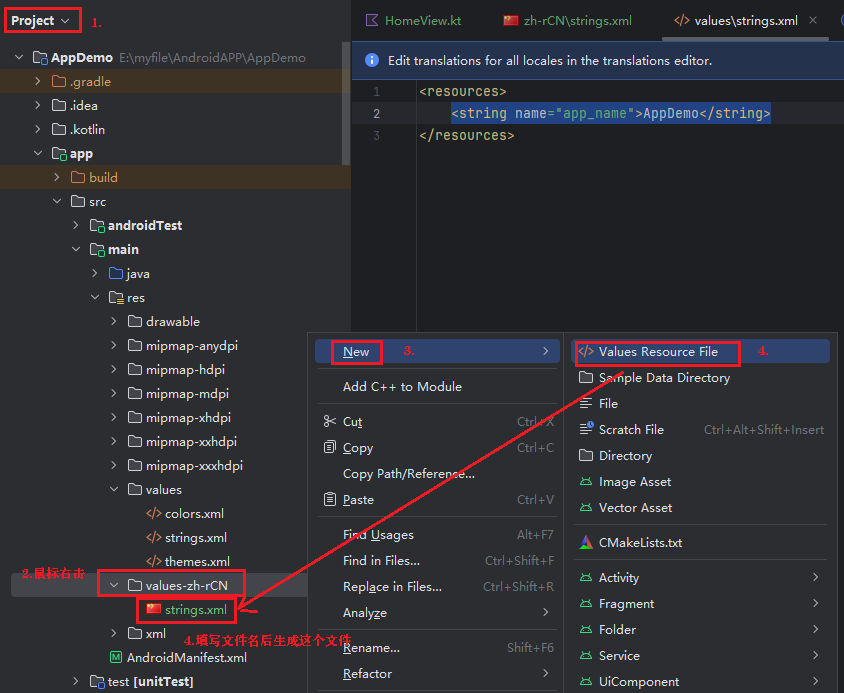This screenshot has width=844, height=693.
Task: Choose Copy Path/Reference...
Action: (438, 474)
